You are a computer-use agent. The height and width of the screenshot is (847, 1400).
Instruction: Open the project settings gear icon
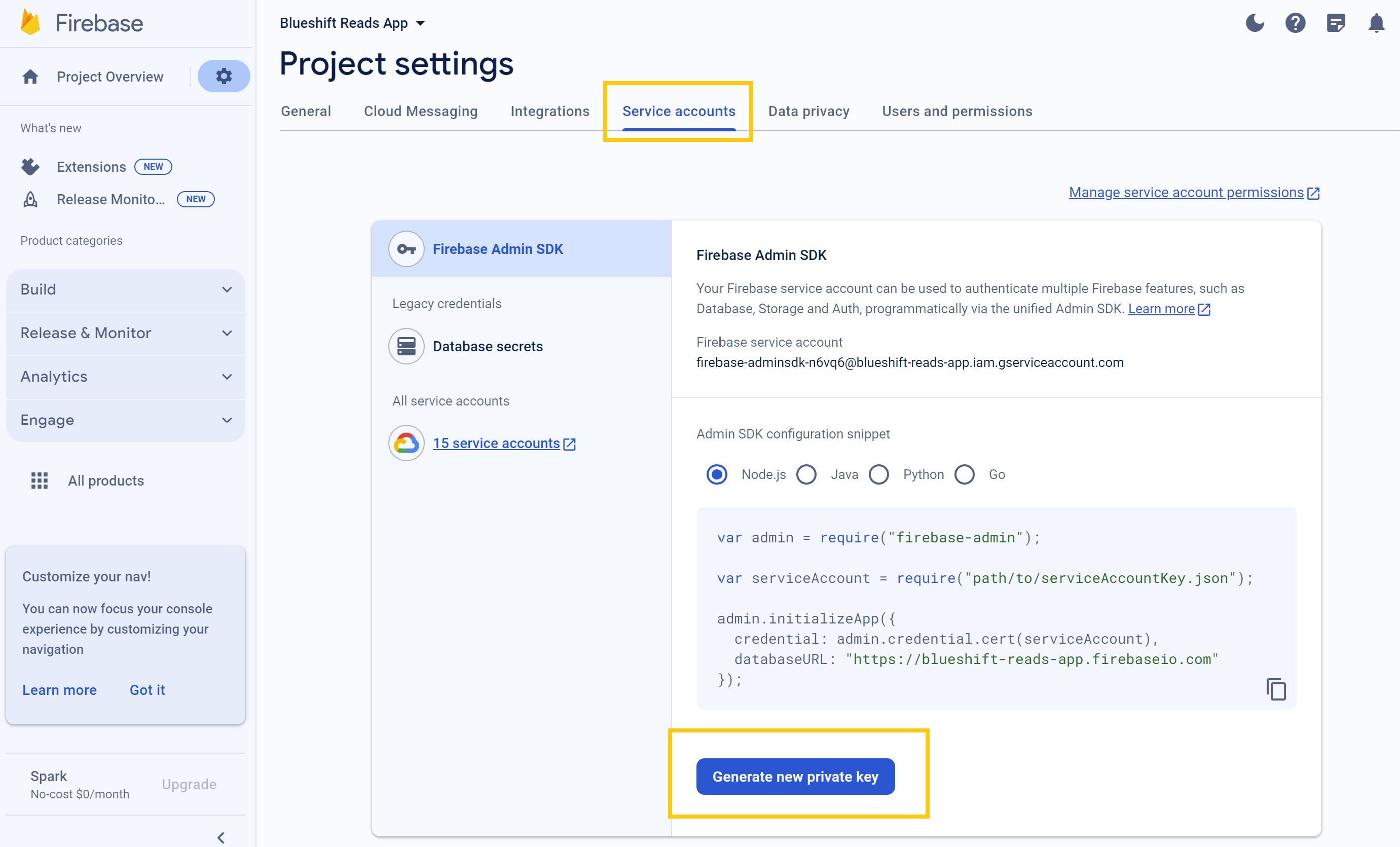(224, 76)
